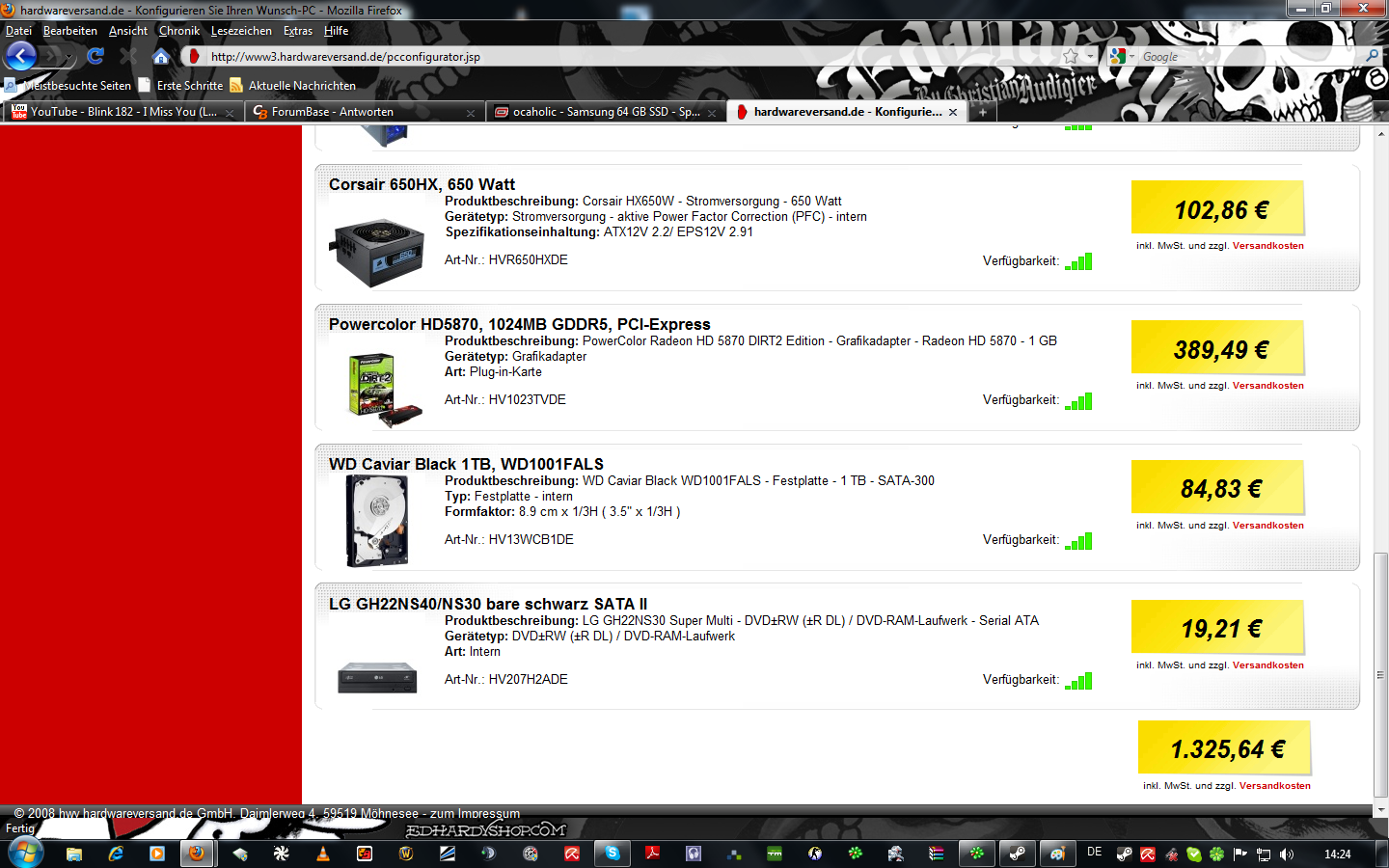The width and height of the screenshot is (1389, 868).
Task: Open the Erste Schritte bookmark
Action: pyautogui.click(x=180, y=86)
